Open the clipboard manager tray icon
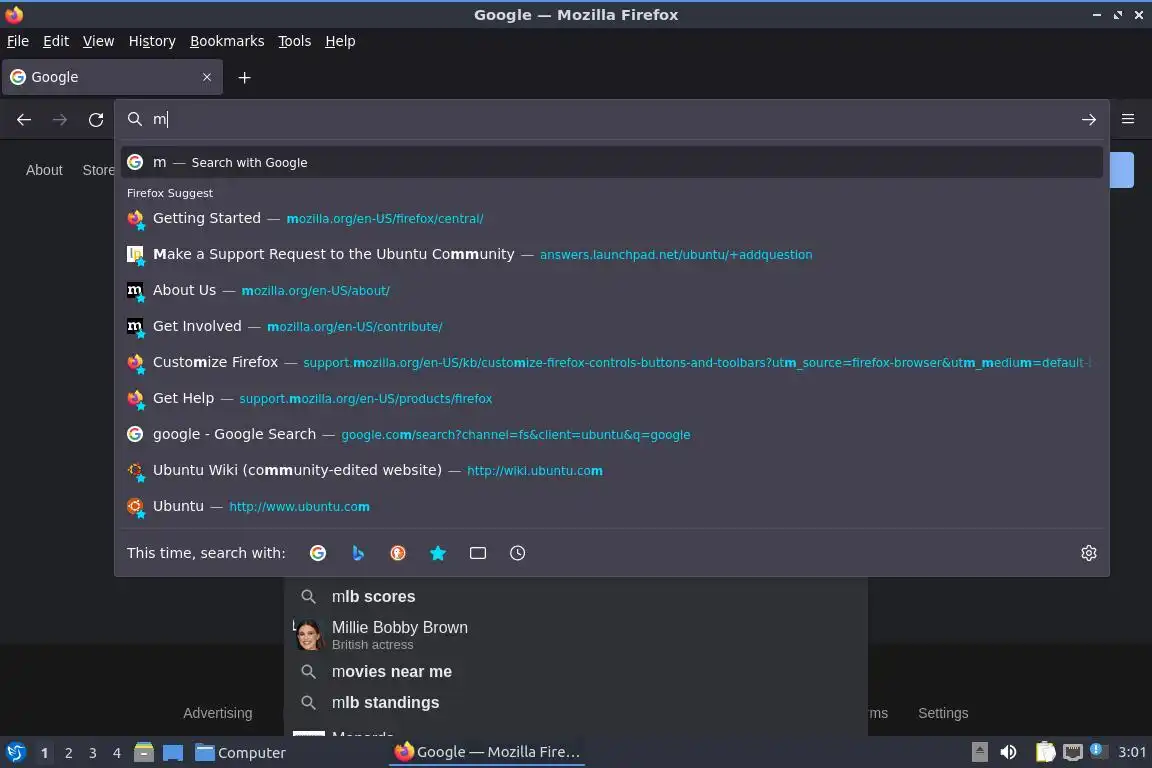The image size is (1152, 768). (x=1045, y=752)
